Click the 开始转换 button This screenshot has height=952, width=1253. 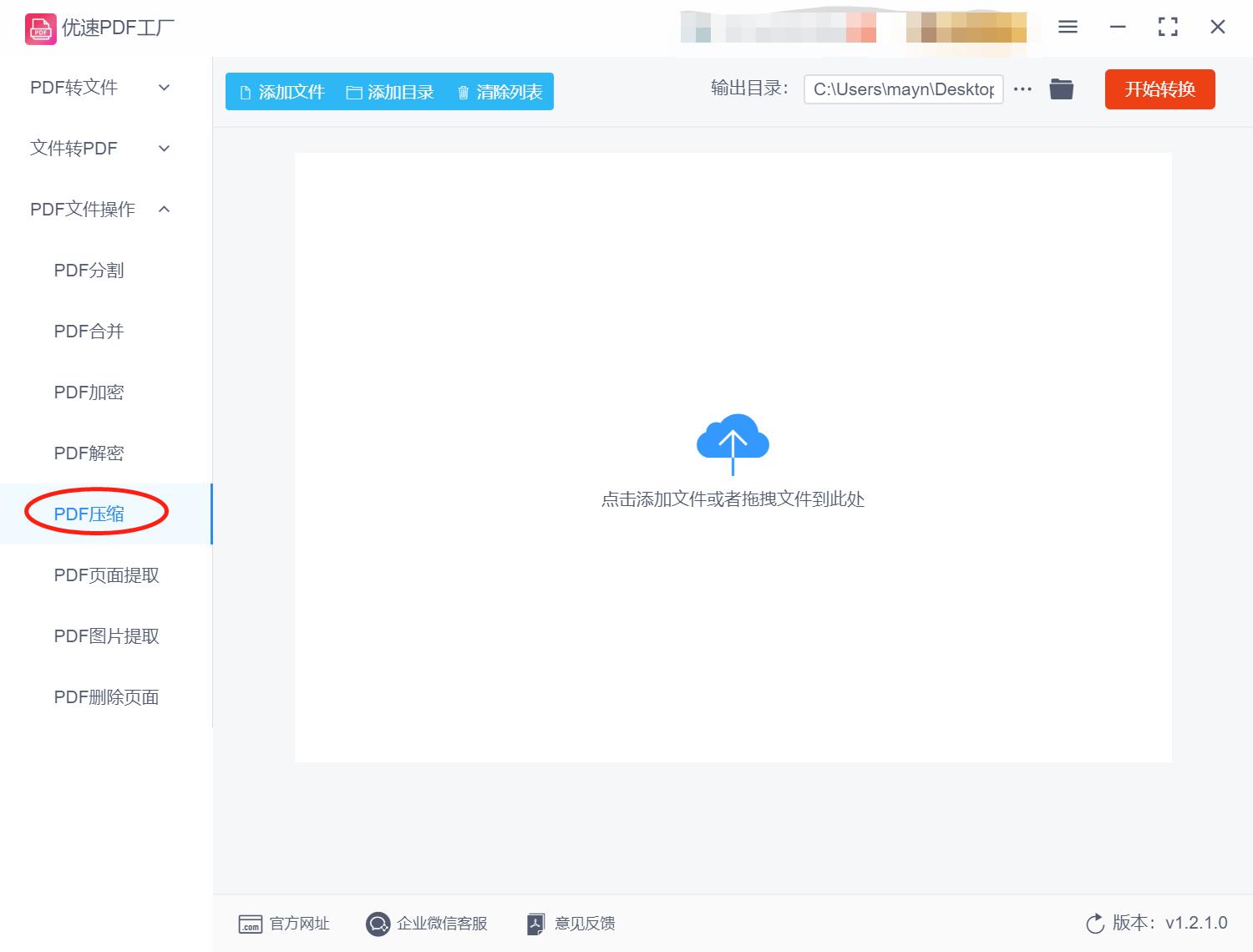1159,89
